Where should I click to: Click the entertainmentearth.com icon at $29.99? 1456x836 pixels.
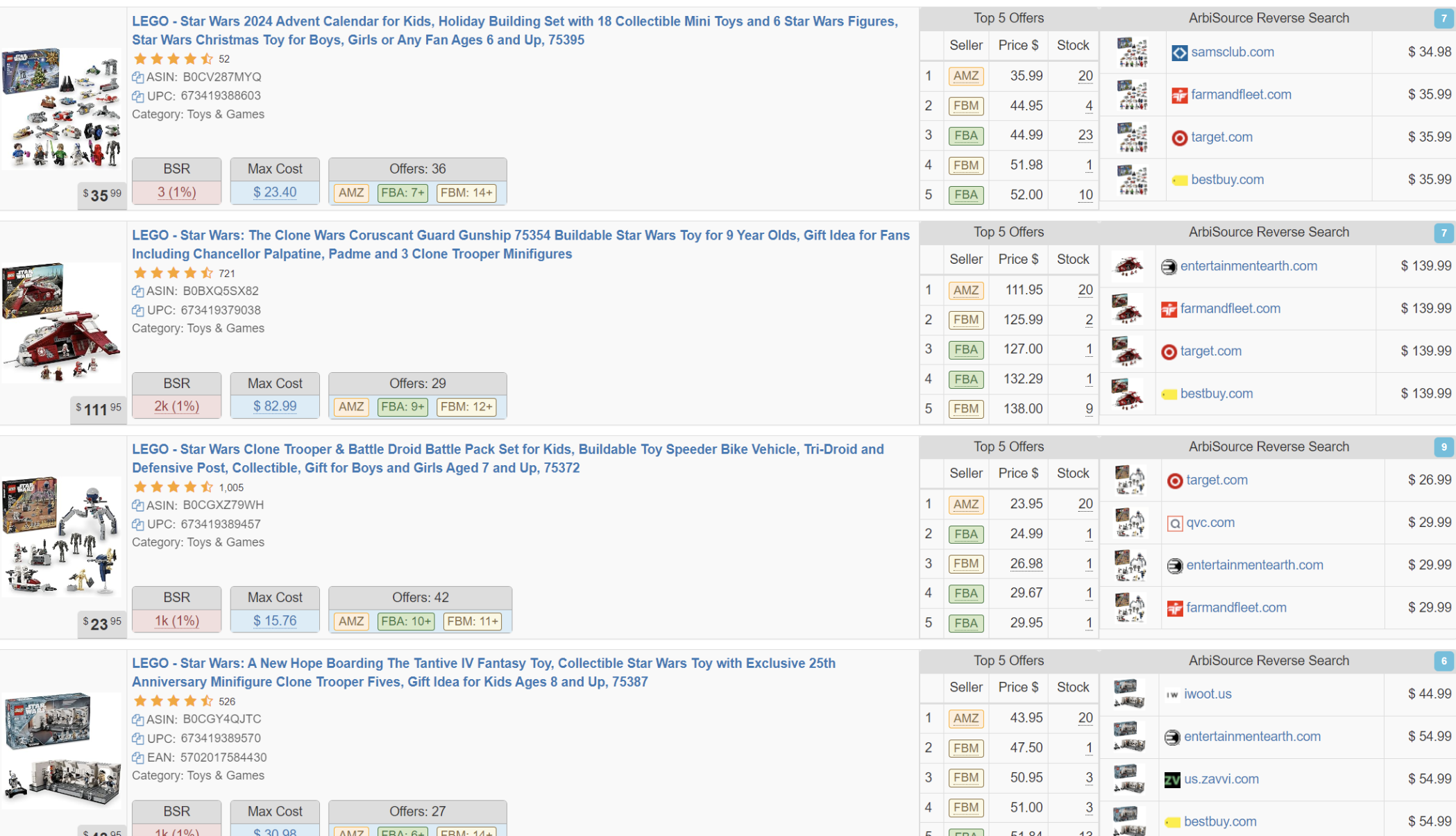pyautogui.click(x=1174, y=566)
